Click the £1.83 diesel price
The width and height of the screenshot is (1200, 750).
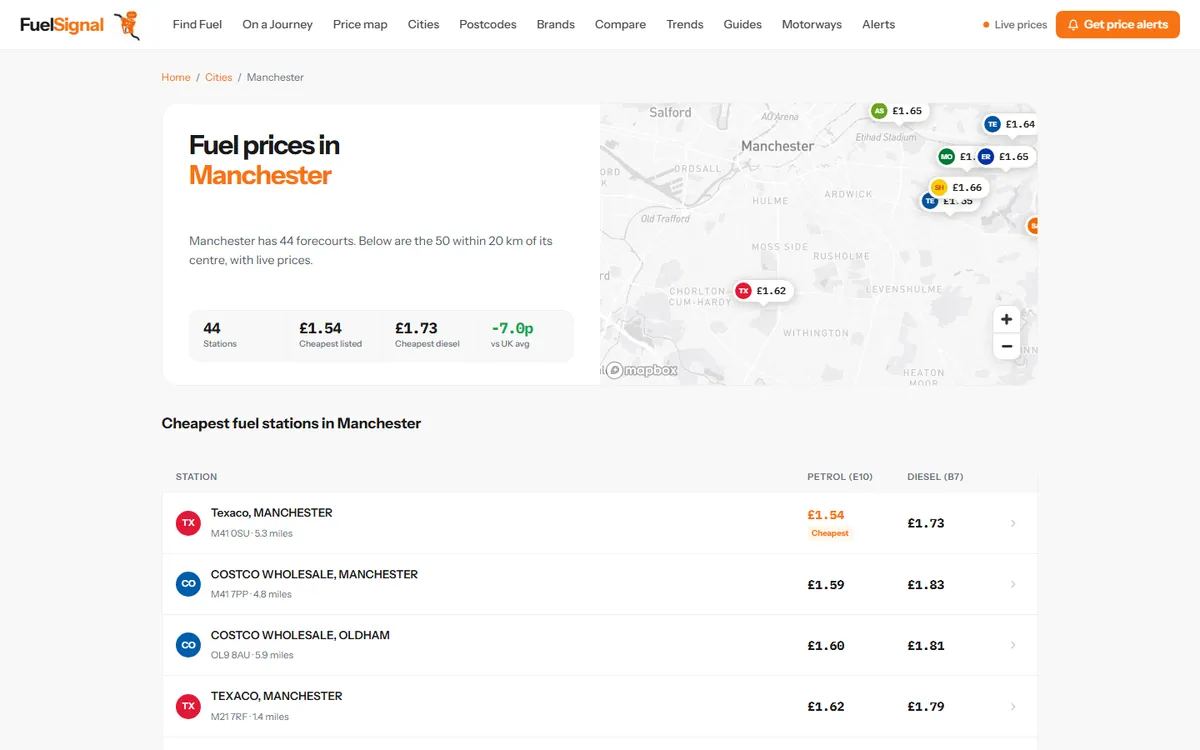click(926, 585)
